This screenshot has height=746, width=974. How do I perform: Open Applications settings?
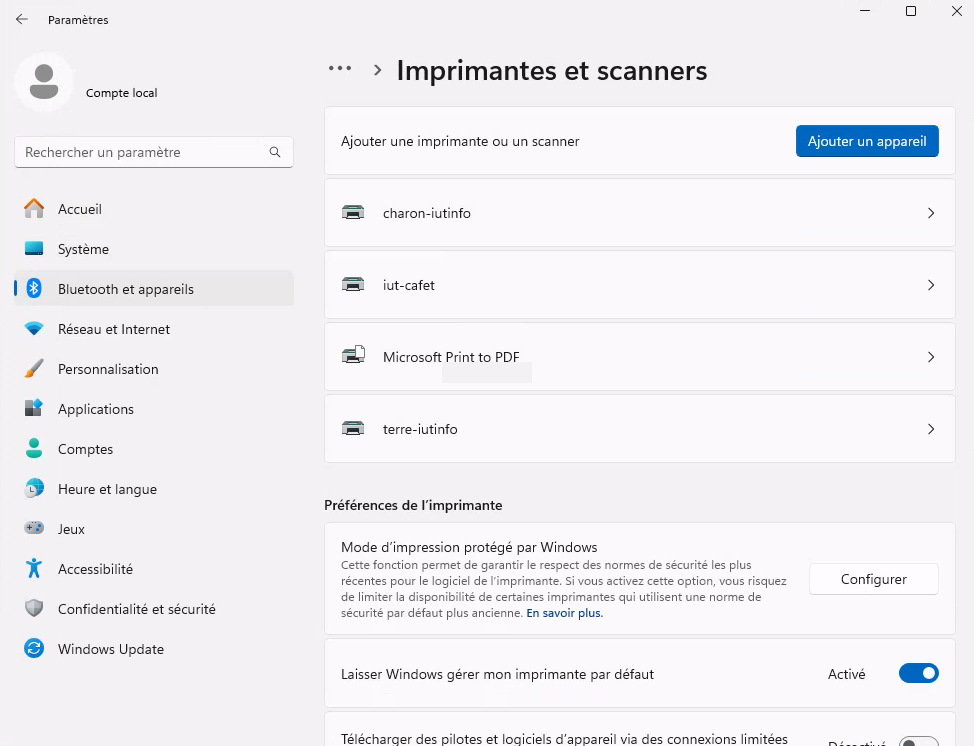(153, 408)
